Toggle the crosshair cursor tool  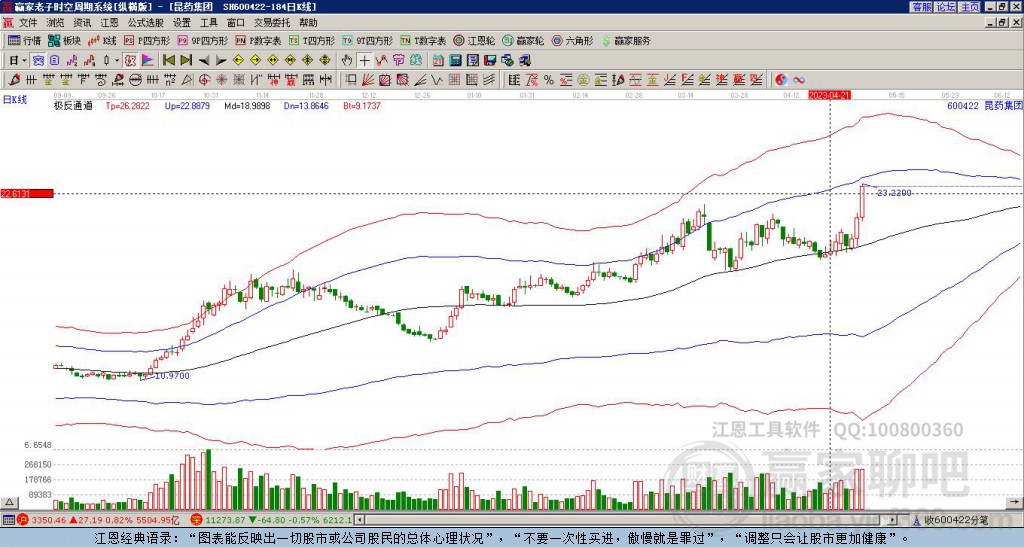[364, 61]
